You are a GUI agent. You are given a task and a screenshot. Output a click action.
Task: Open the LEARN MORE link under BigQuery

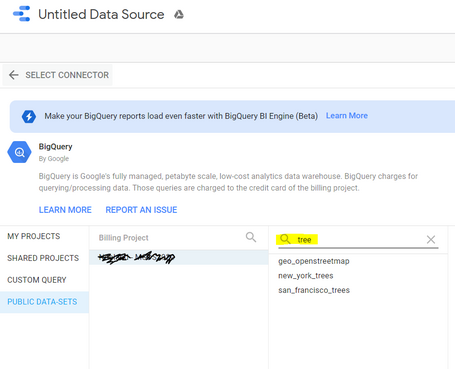click(x=65, y=210)
